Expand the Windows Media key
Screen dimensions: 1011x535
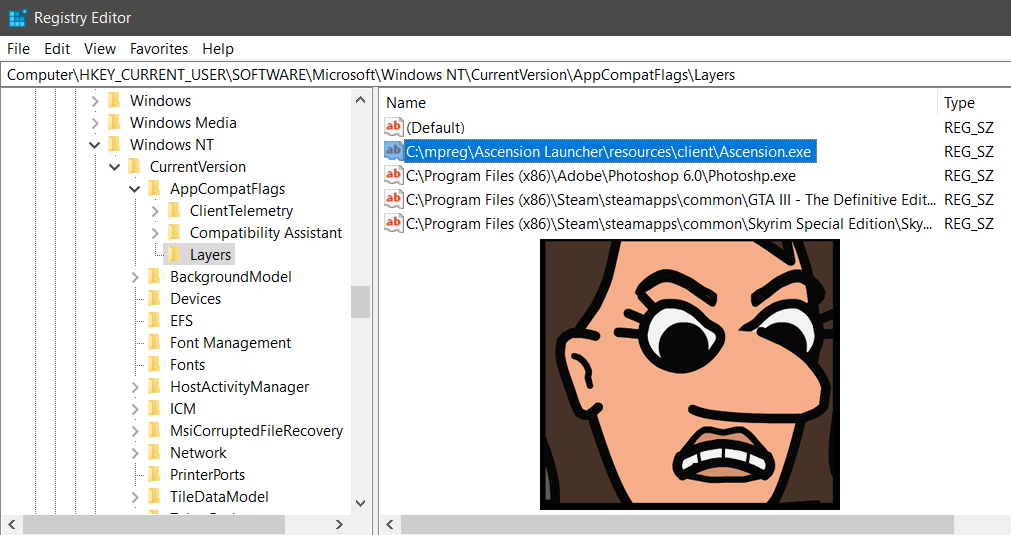pyautogui.click(x=95, y=123)
